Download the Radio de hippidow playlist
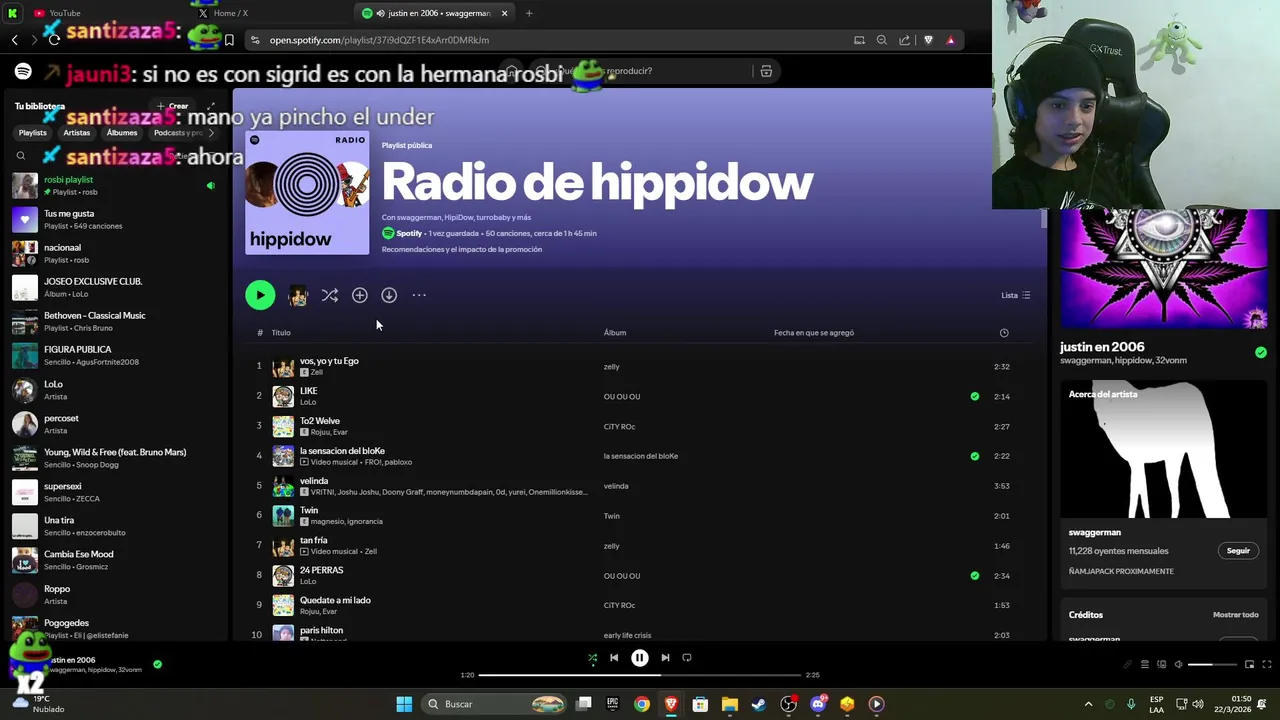The width and height of the screenshot is (1280, 720). point(389,295)
